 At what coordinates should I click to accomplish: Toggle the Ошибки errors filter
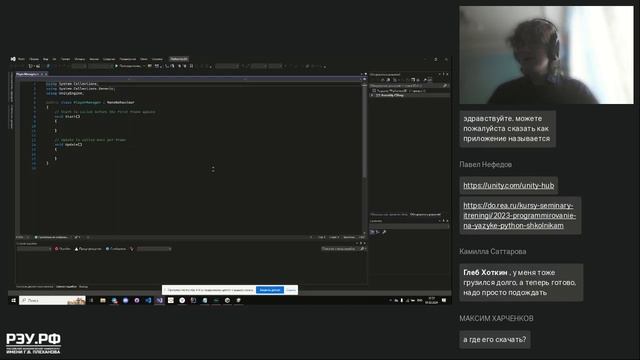[62, 249]
